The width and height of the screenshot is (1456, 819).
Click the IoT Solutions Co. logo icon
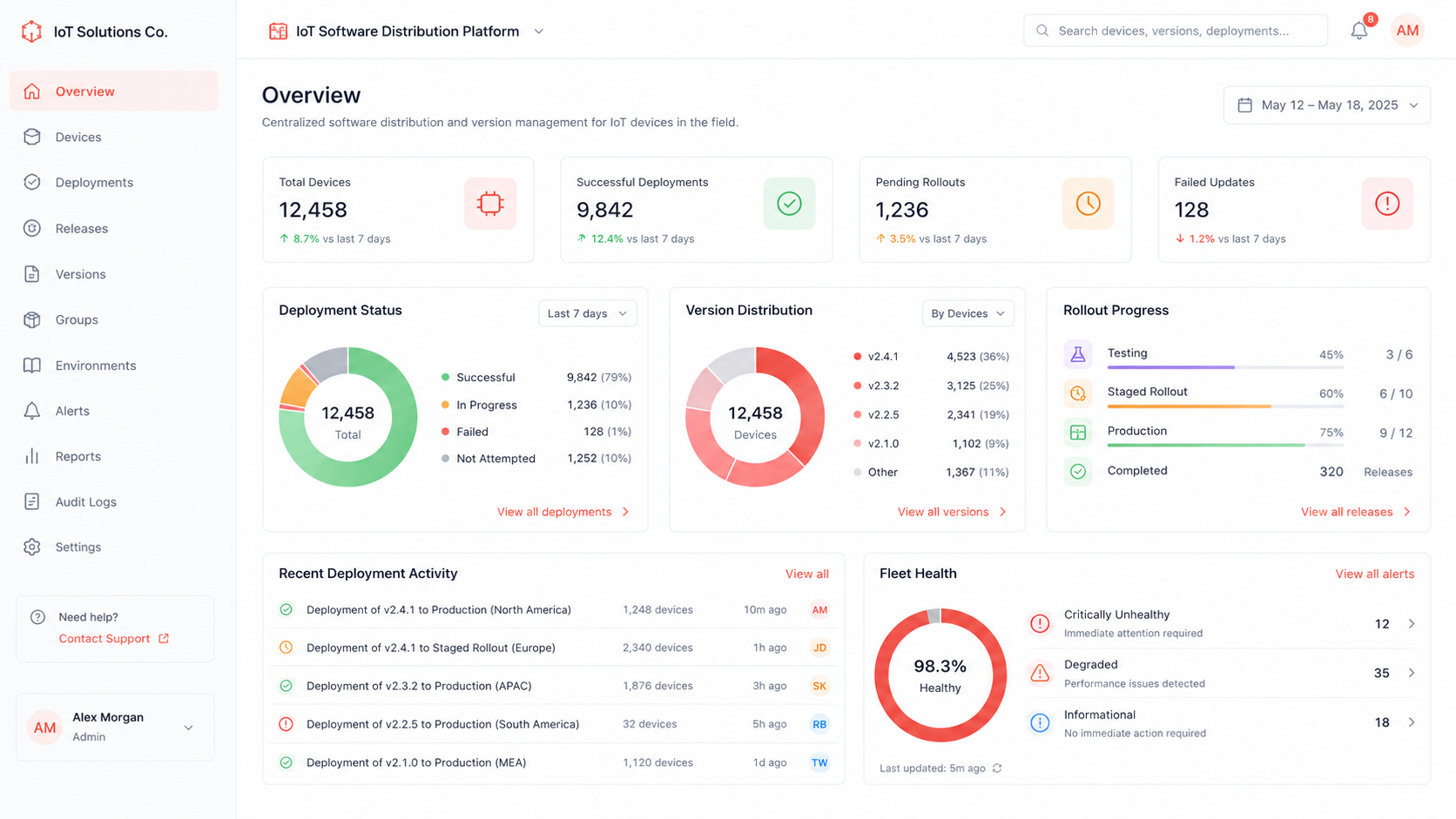pos(31,31)
